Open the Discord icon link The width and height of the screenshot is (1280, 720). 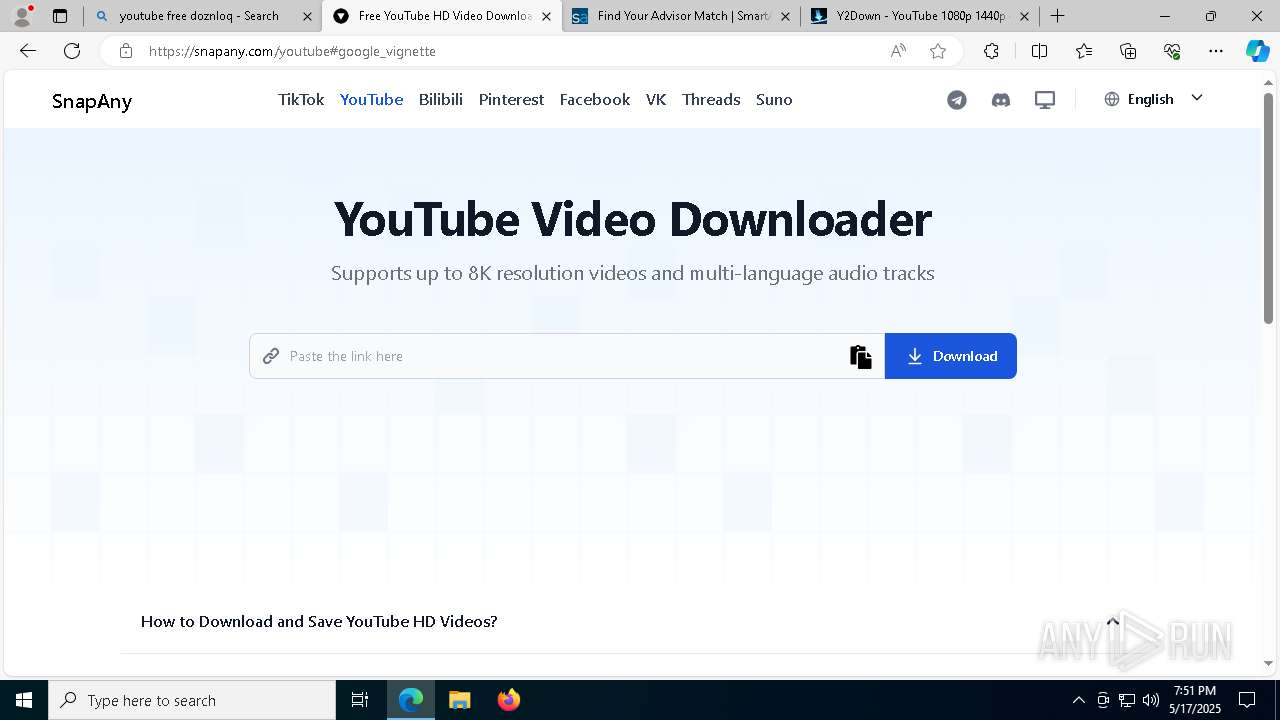coord(1001,100)
